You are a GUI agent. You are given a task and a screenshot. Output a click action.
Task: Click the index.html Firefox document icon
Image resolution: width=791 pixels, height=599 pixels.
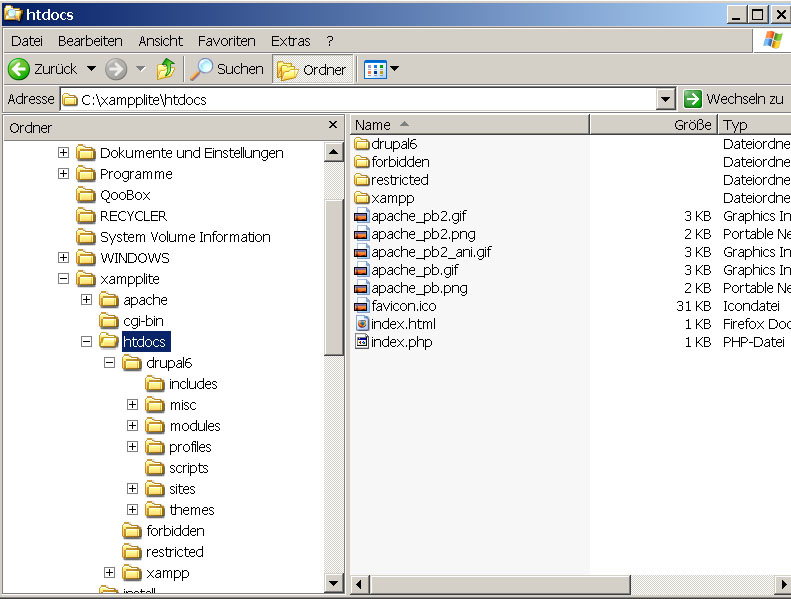tap(362, 324)
